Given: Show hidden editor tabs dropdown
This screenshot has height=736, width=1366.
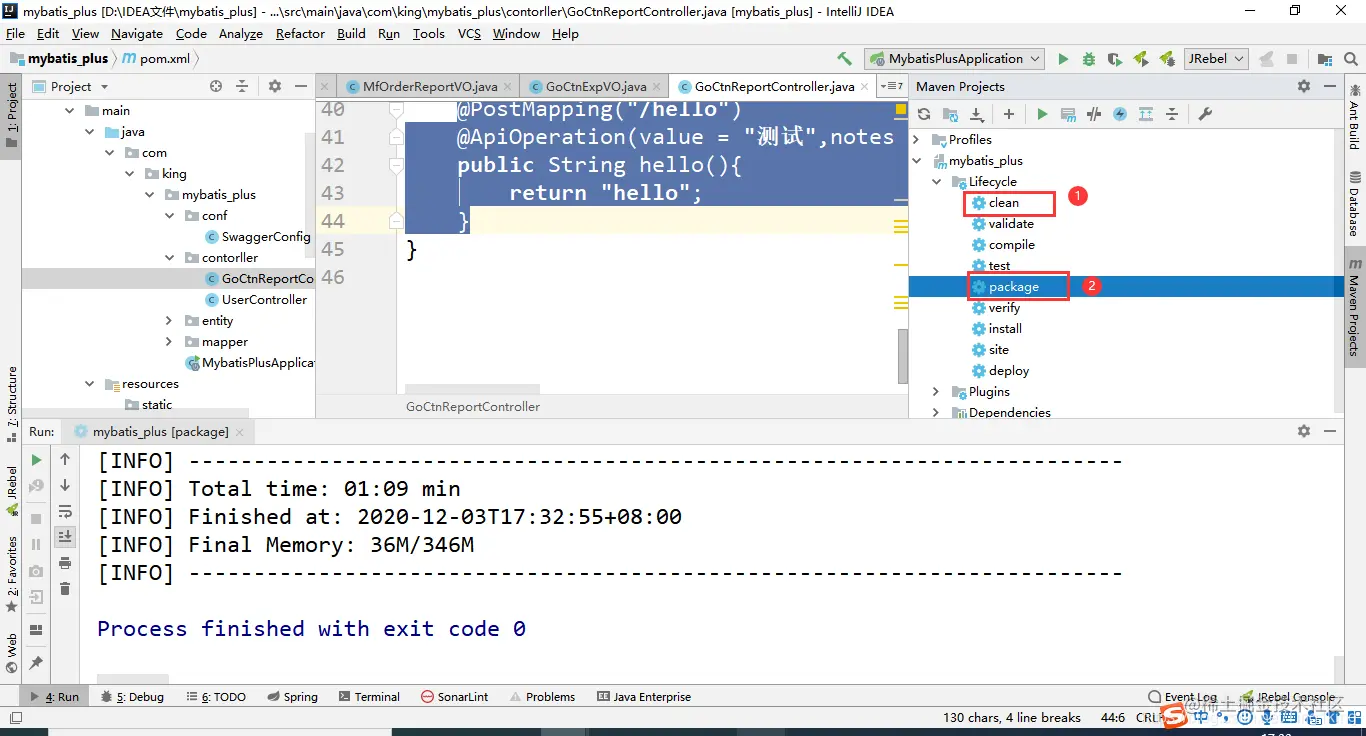Looking at the screenshot, I should point(891,87).
